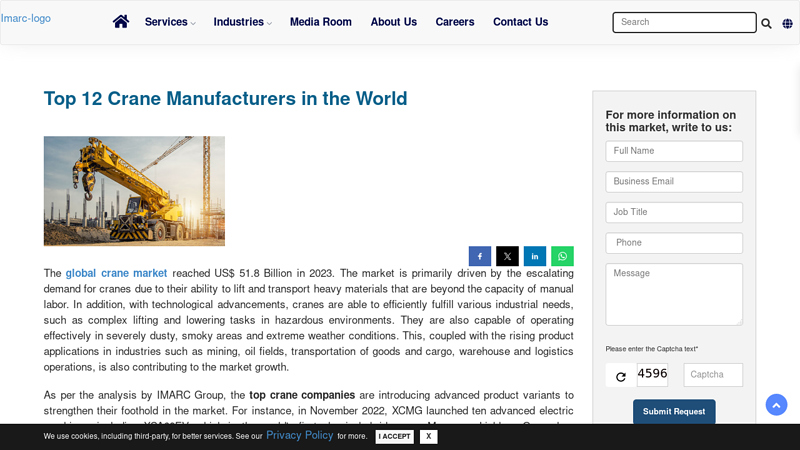Accept cookies with I ACCEPT
Screen dimensions: 800x450
point(394,437)
